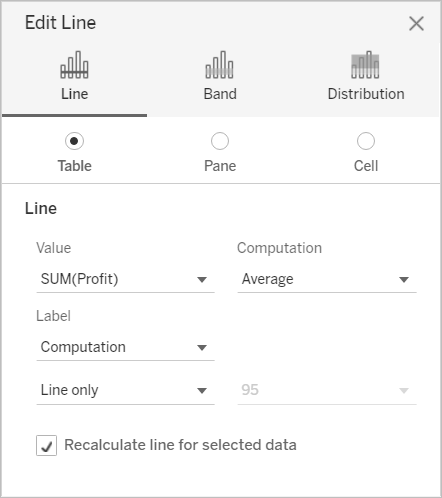Screen dimensions: 442x498
Task: Click the Pane text label
Action: coord(220,166)
